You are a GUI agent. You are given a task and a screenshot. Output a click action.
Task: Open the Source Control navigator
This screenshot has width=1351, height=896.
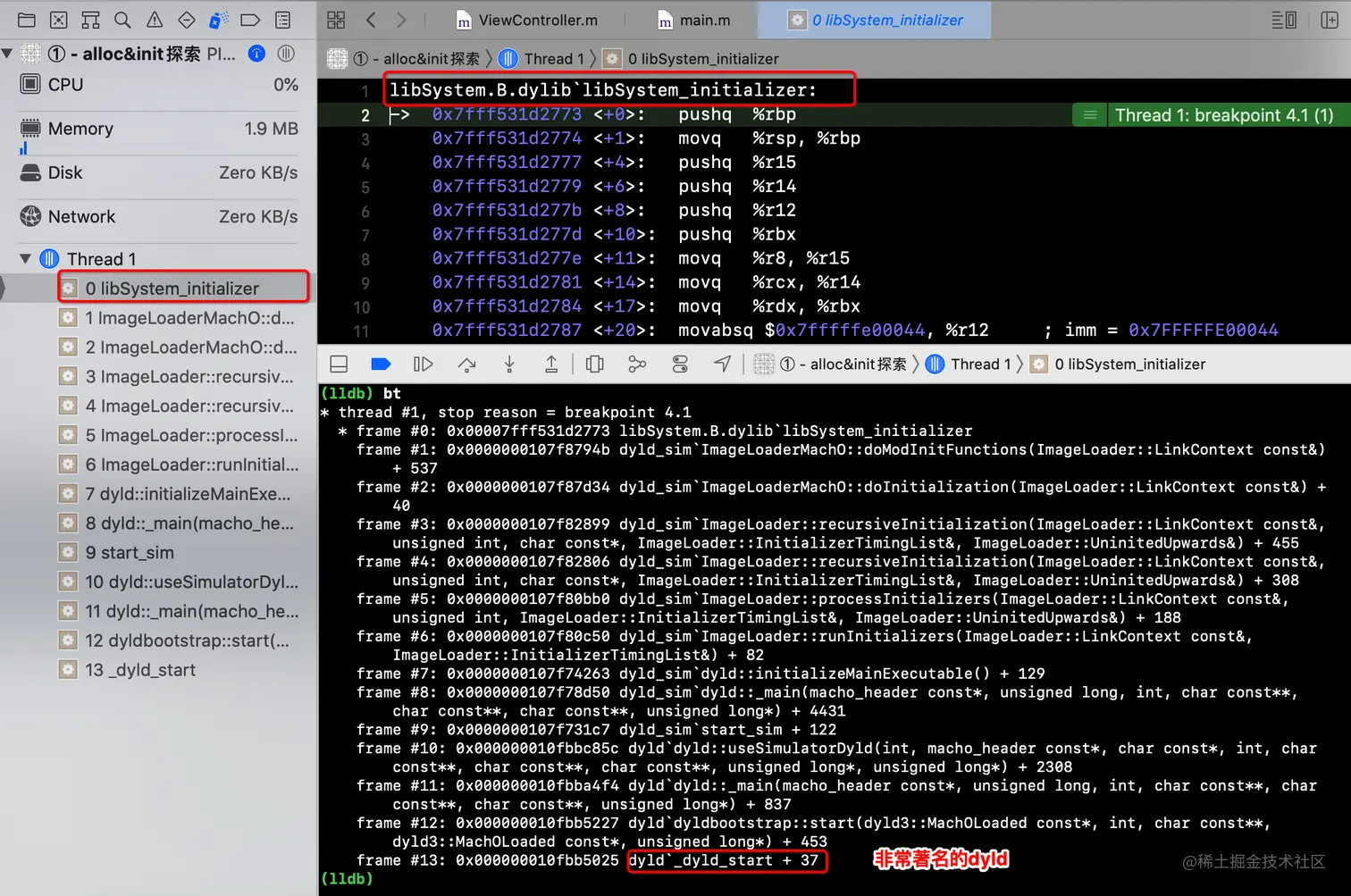click(59, 20)
